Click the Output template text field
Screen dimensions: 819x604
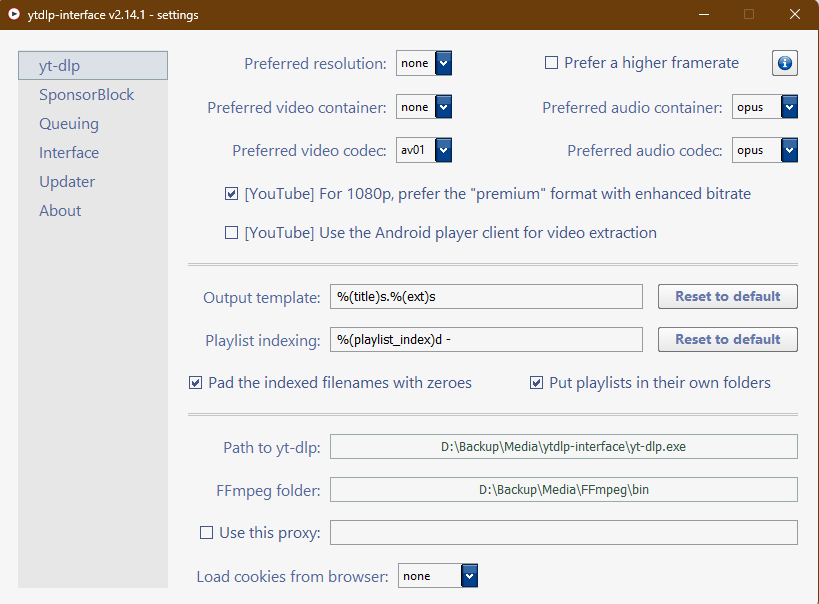click(486, 297)
